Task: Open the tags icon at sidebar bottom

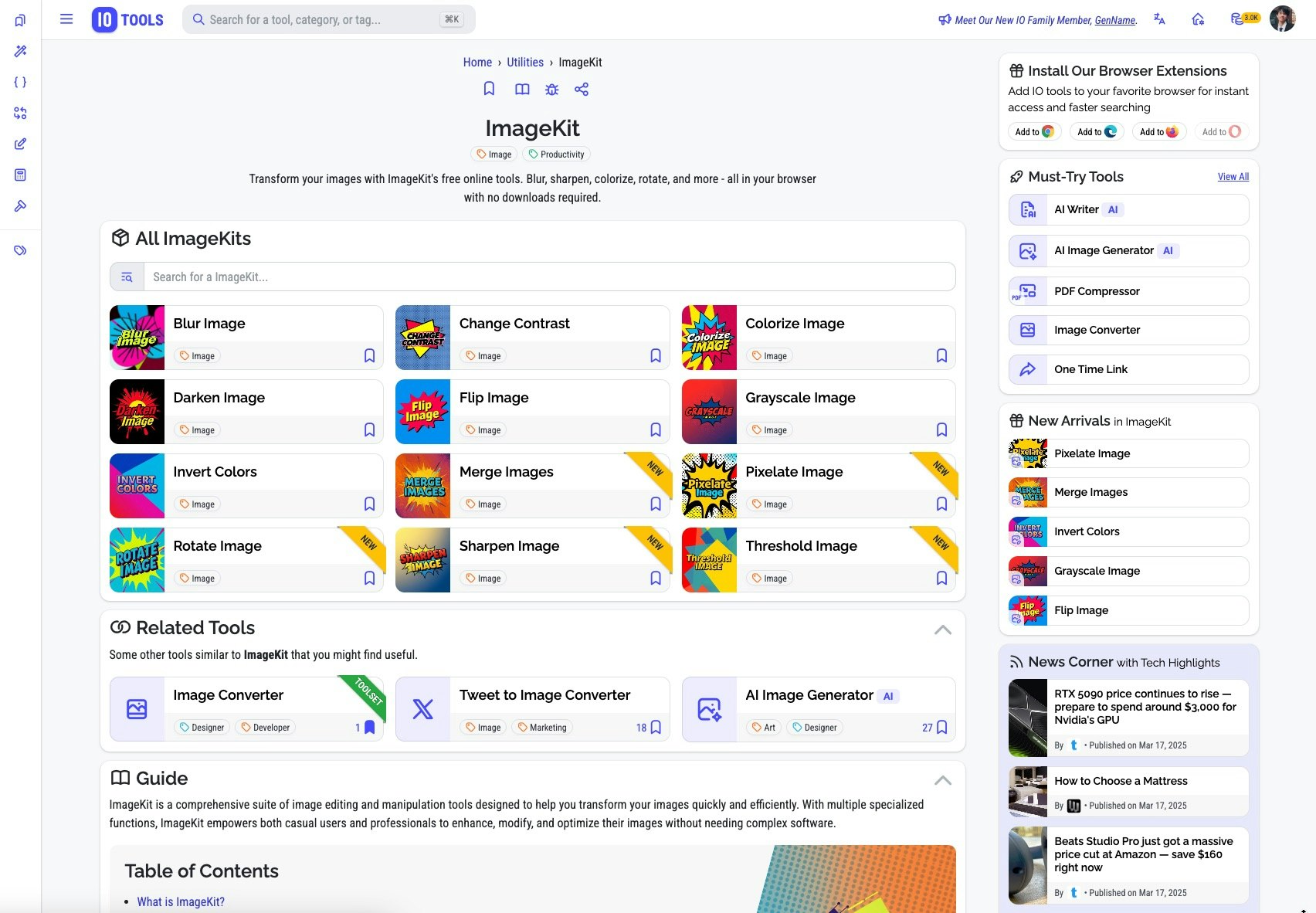Action: 20,249
